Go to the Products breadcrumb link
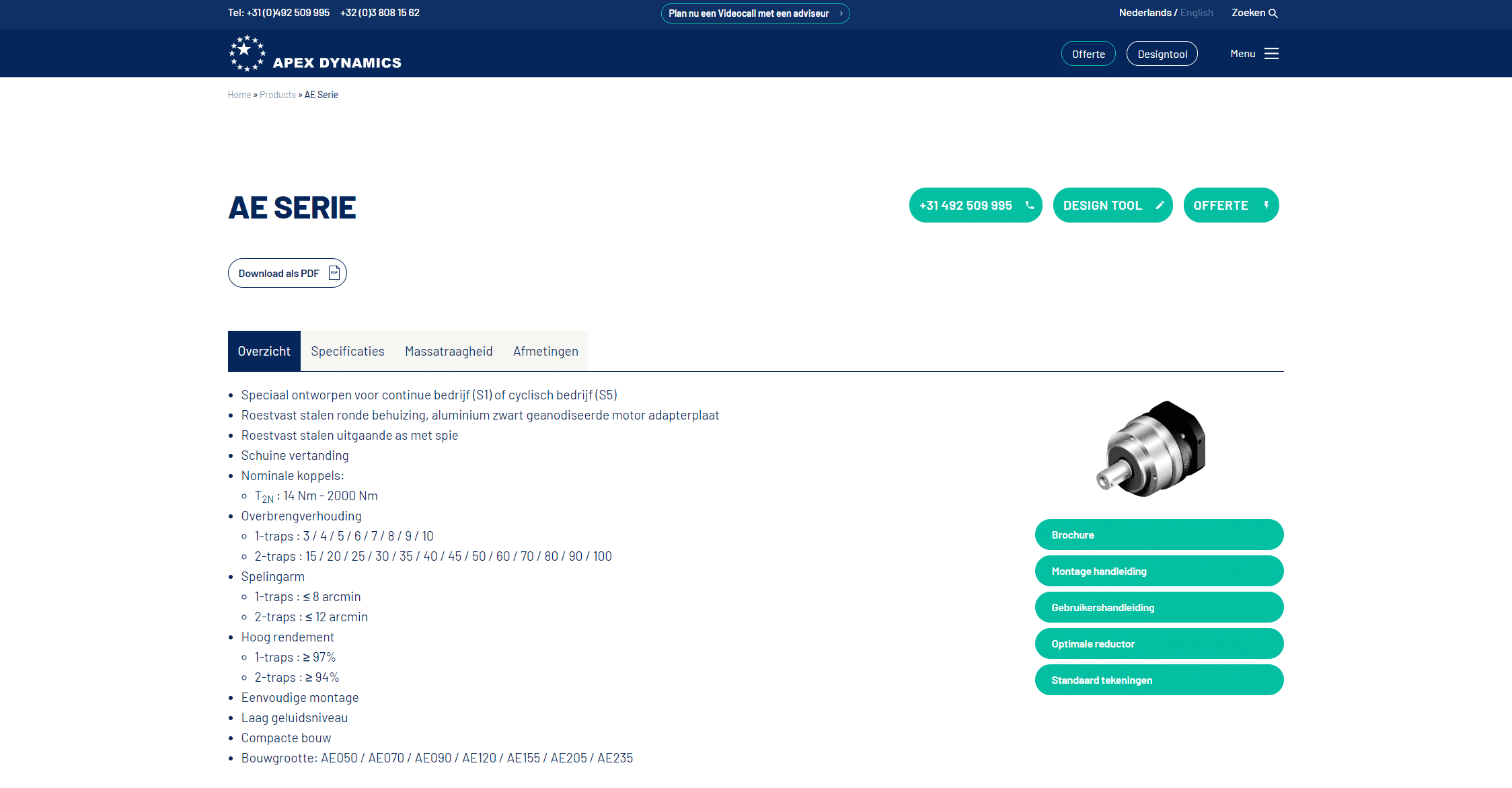The image size is (1512, 788). (x=278, y=95)
